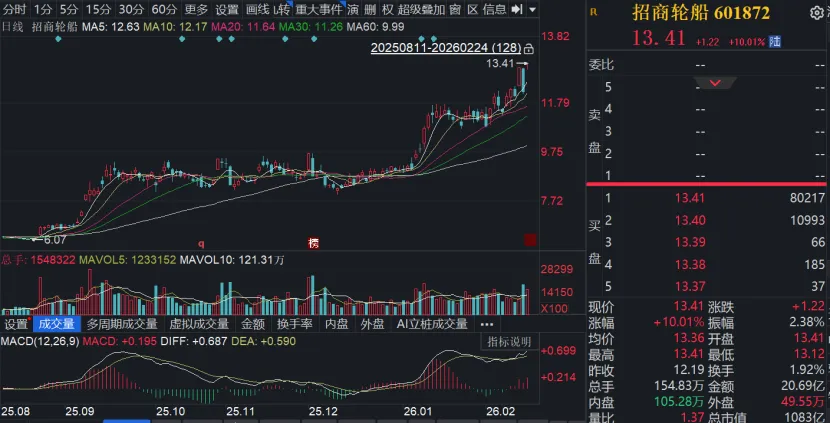The image size is (830, 423).
Task: Click buy level 2 price 13.40
Action: [x=690, y=220]
